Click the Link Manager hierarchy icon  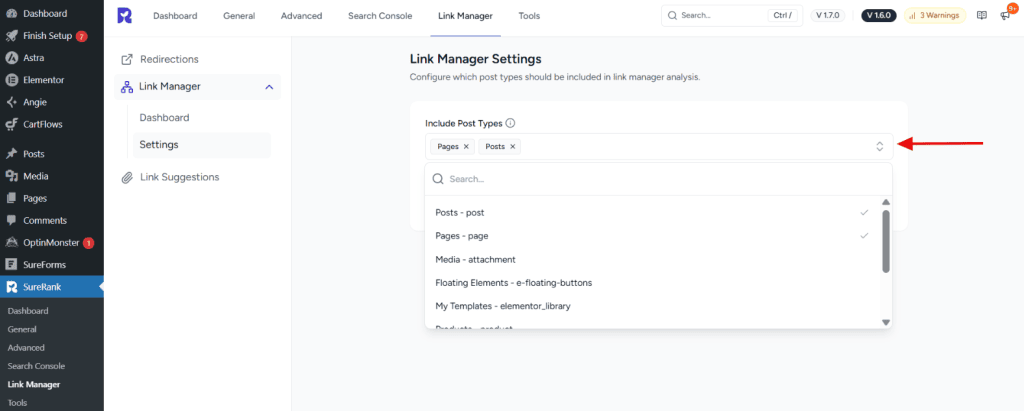tap(127, 86)
